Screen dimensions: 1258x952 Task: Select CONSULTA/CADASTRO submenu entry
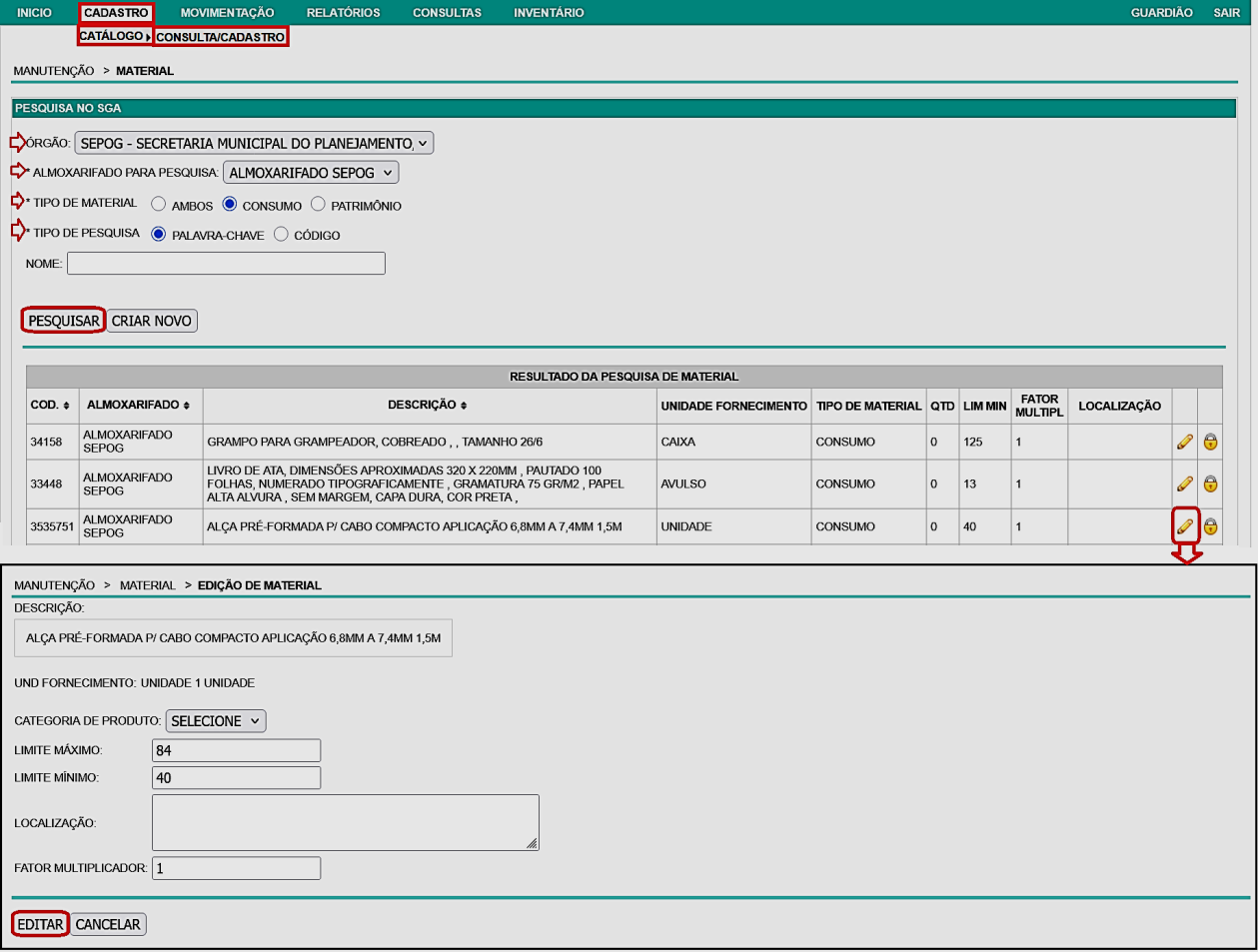221,37
